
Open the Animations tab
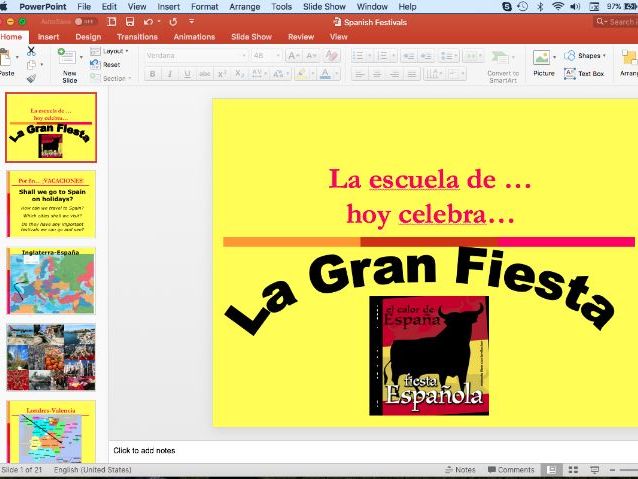194,37
